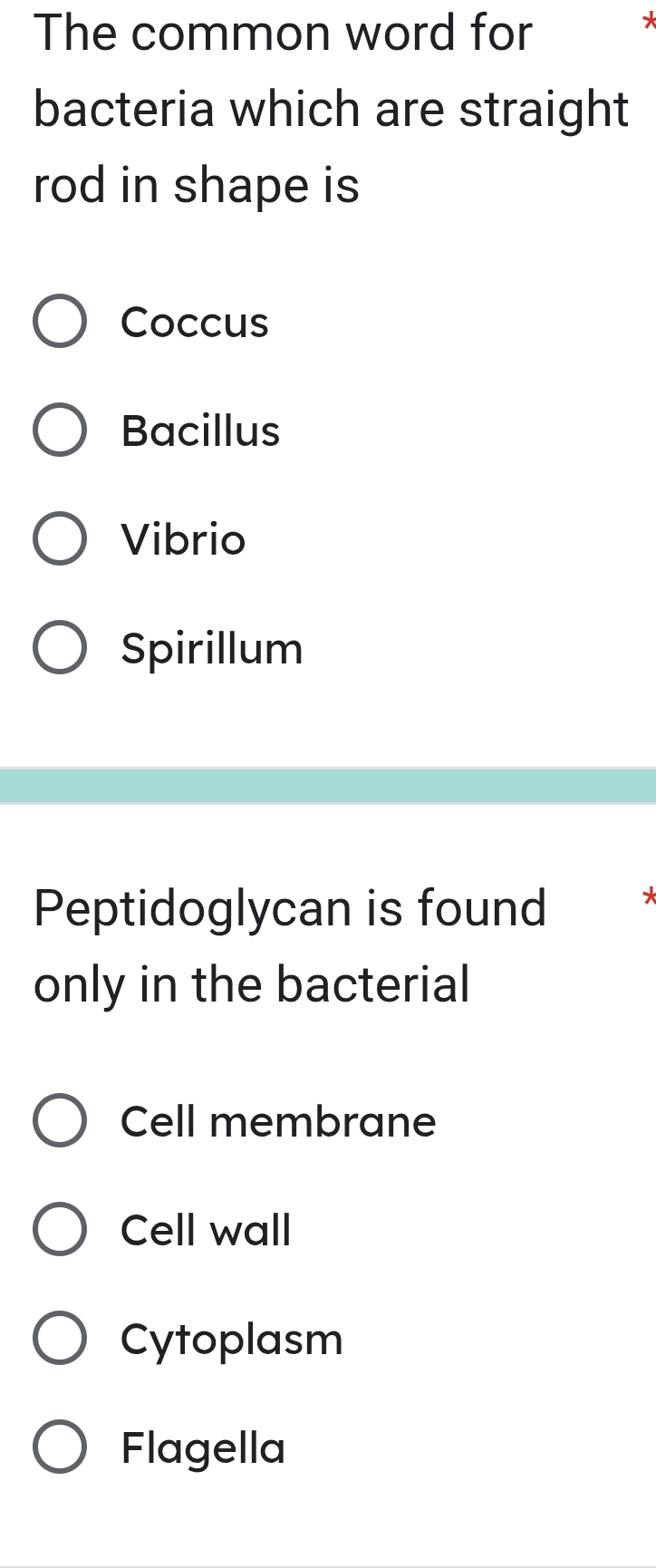
Task: Click the Peptidoglycan question text
Action: [x=291, y=947]
